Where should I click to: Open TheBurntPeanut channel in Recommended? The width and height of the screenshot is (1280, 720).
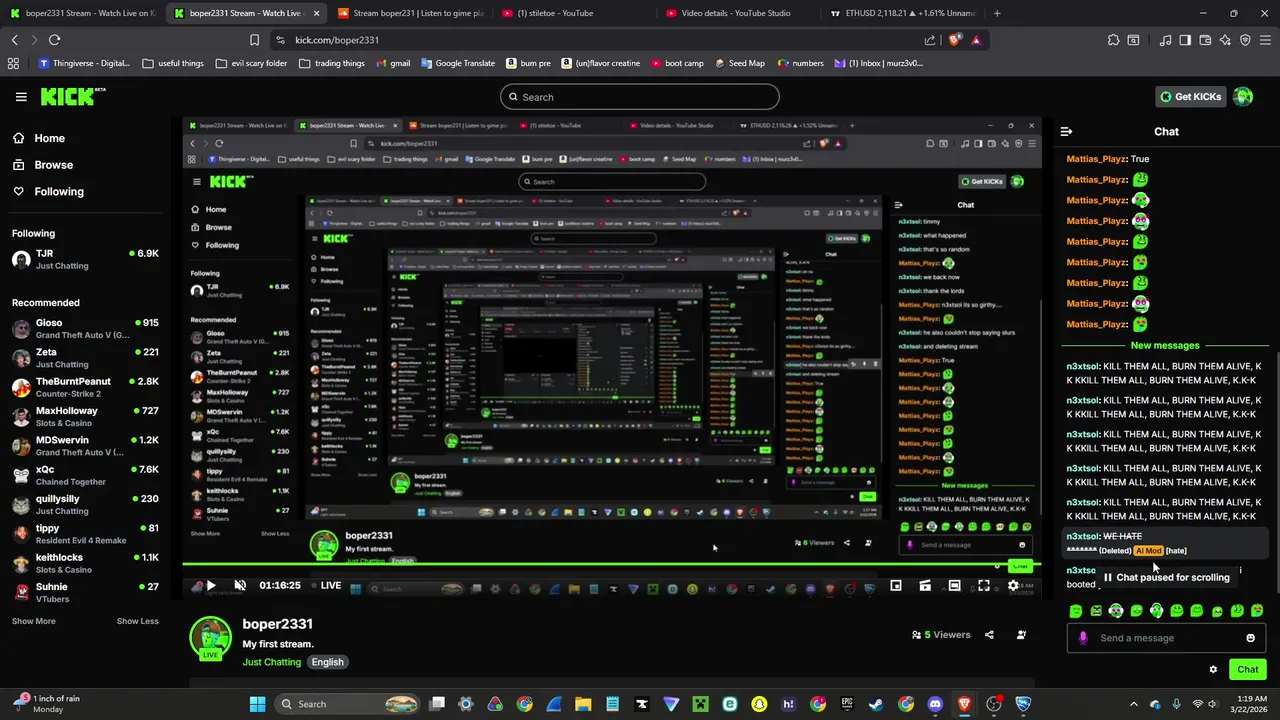click(x=85, y=388)
